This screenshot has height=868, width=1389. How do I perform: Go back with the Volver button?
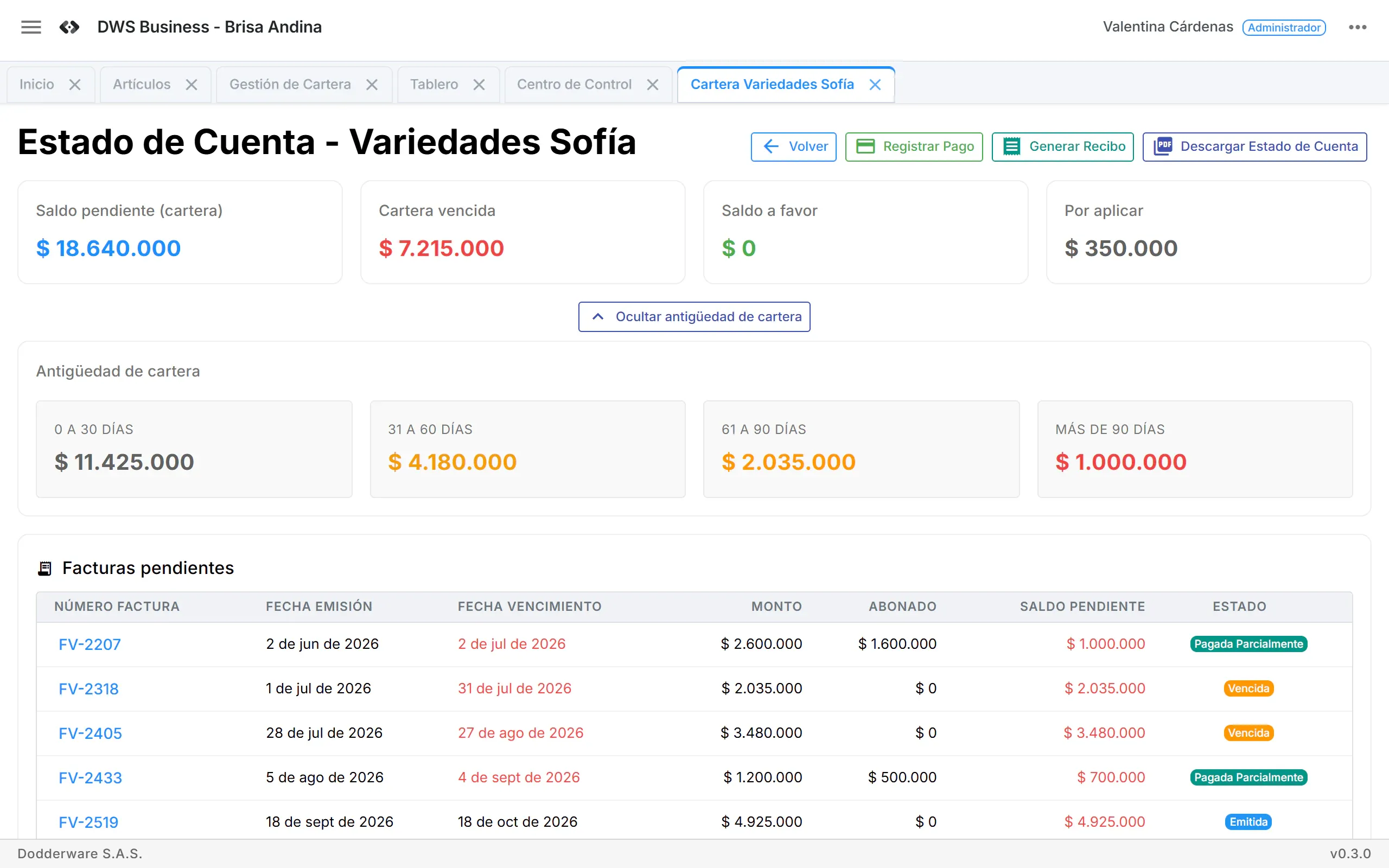(x=793, y=146)
